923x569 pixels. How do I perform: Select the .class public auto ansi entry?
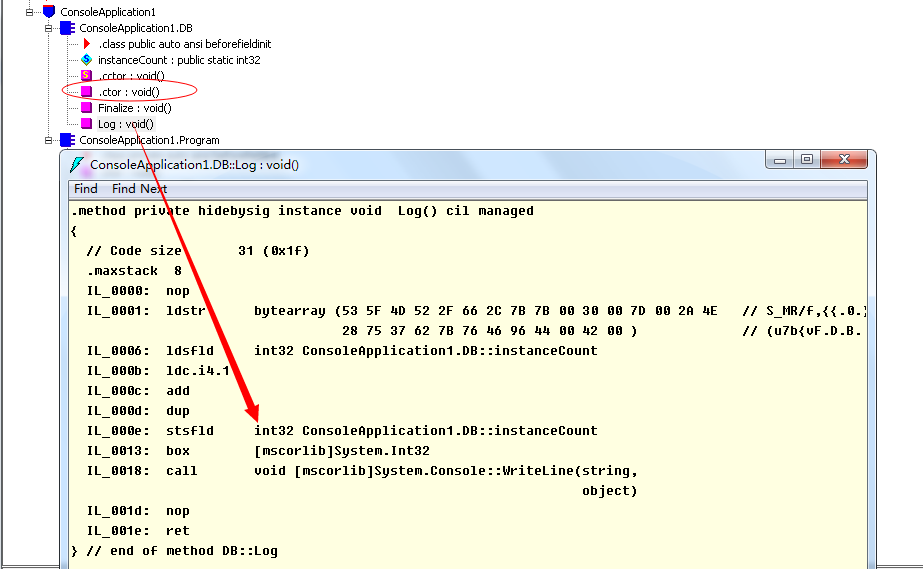pyautogui.click(x=185, y=44)
